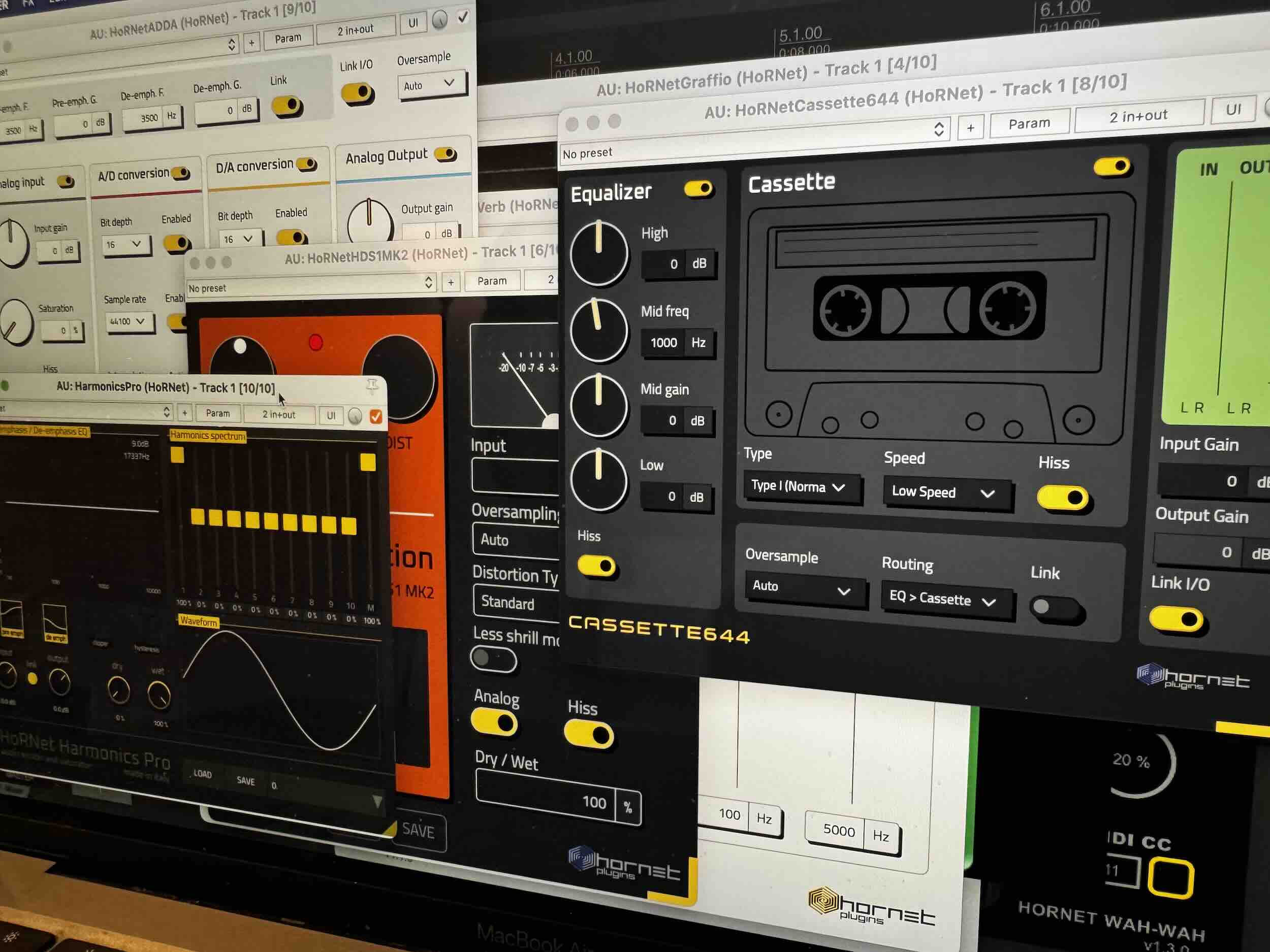The height and width of the screenshot is (952, 1270).
Task: Uncheck HarmonicsPro bypass checkbox in title bar
Action: [x=376, y=417]
